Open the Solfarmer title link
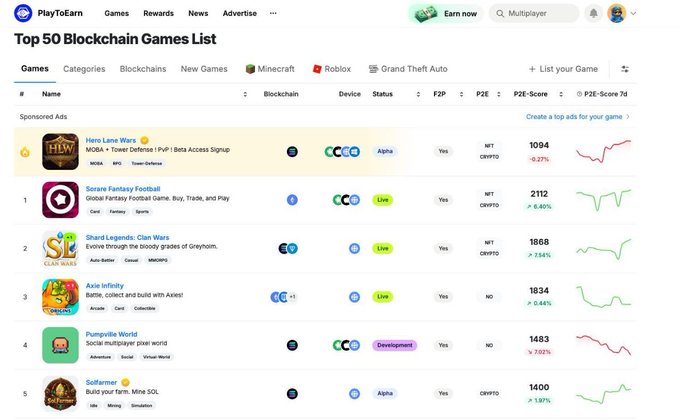Screen dimensions: 680x420 tap(101, 382)
